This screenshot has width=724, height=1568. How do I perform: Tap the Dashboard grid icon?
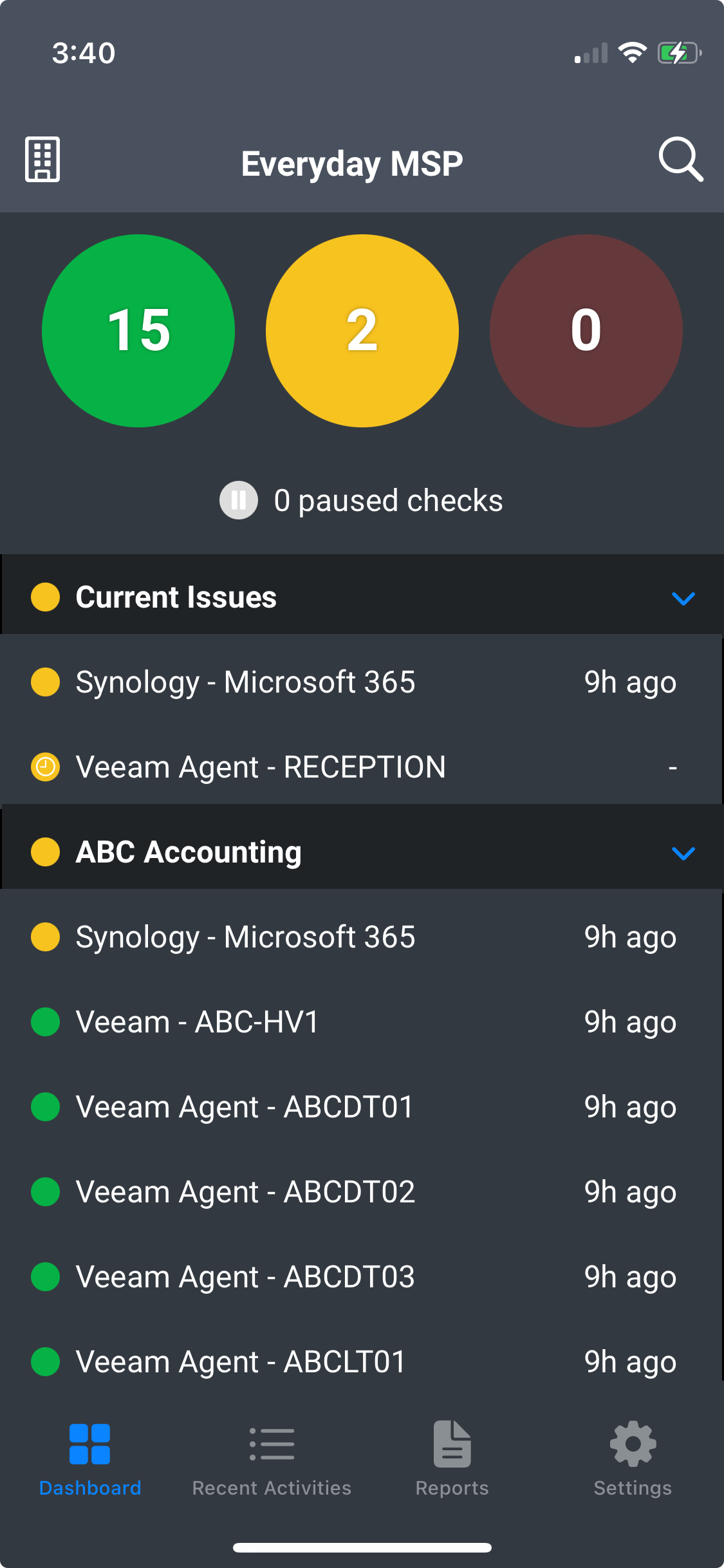click(89, 1444)
